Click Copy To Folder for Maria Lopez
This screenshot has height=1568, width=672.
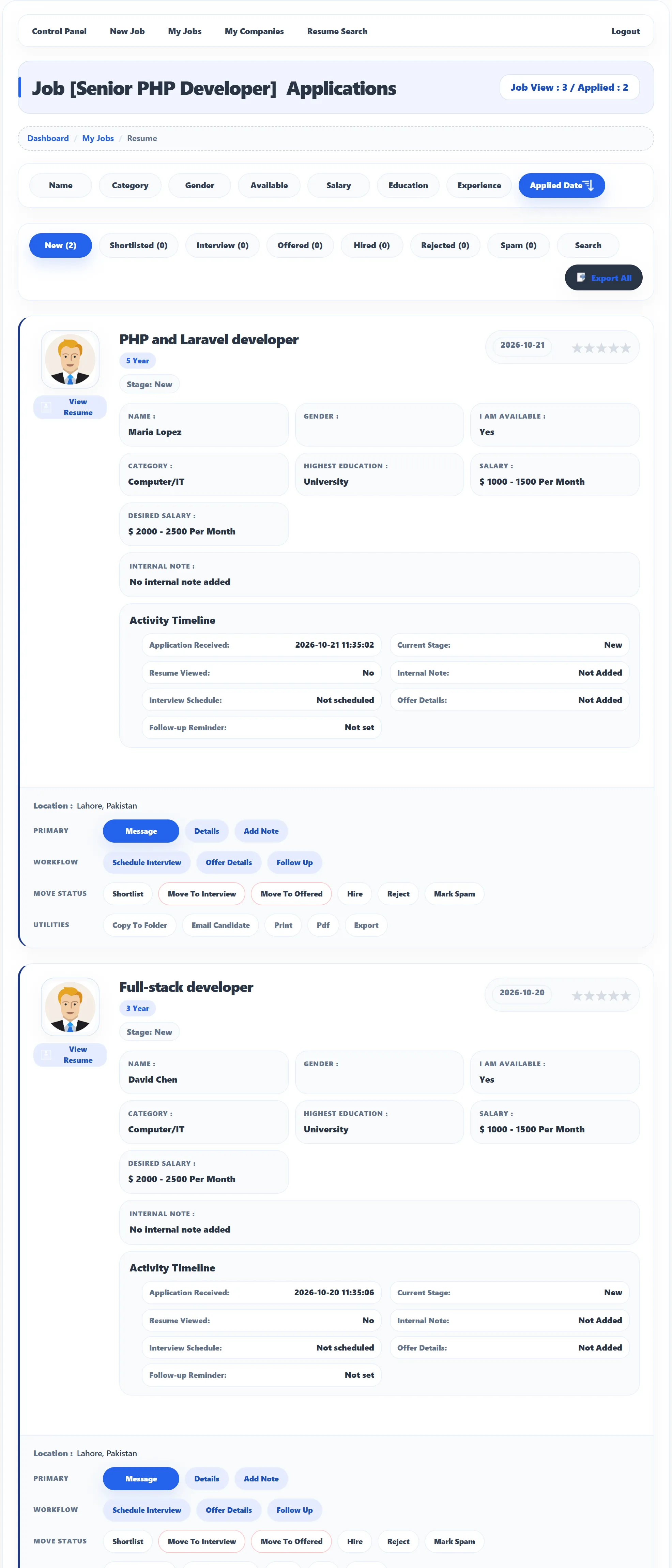(x=139, y=924)
